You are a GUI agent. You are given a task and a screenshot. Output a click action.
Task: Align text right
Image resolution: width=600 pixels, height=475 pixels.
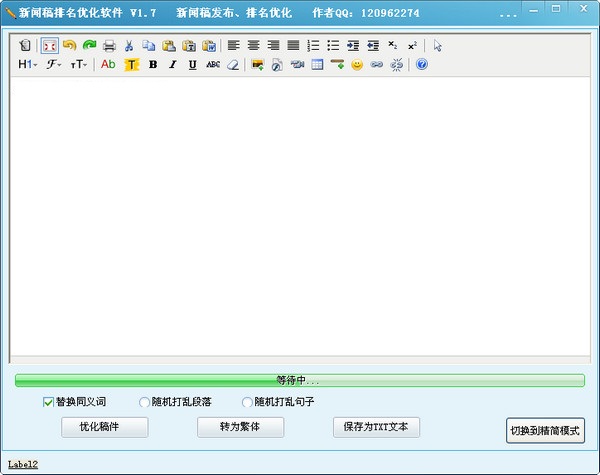(x=273, y=46)
